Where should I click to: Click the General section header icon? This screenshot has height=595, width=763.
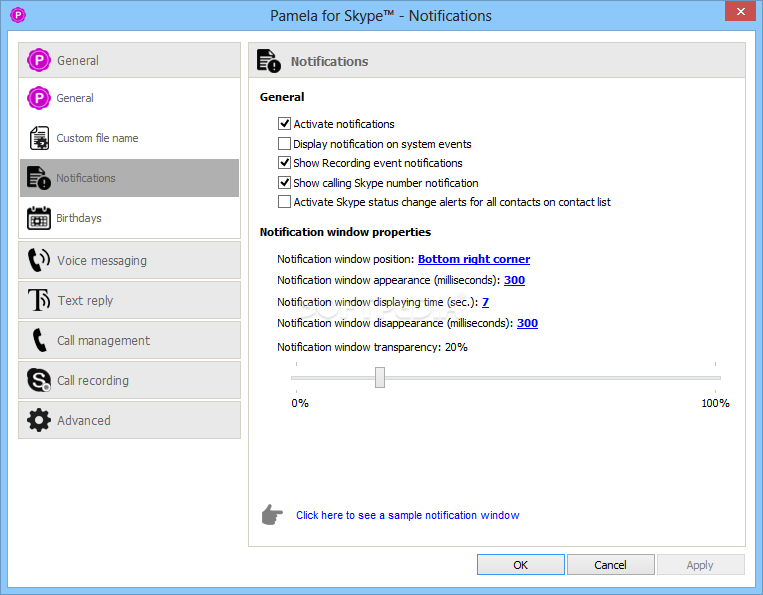coord(39,60)
